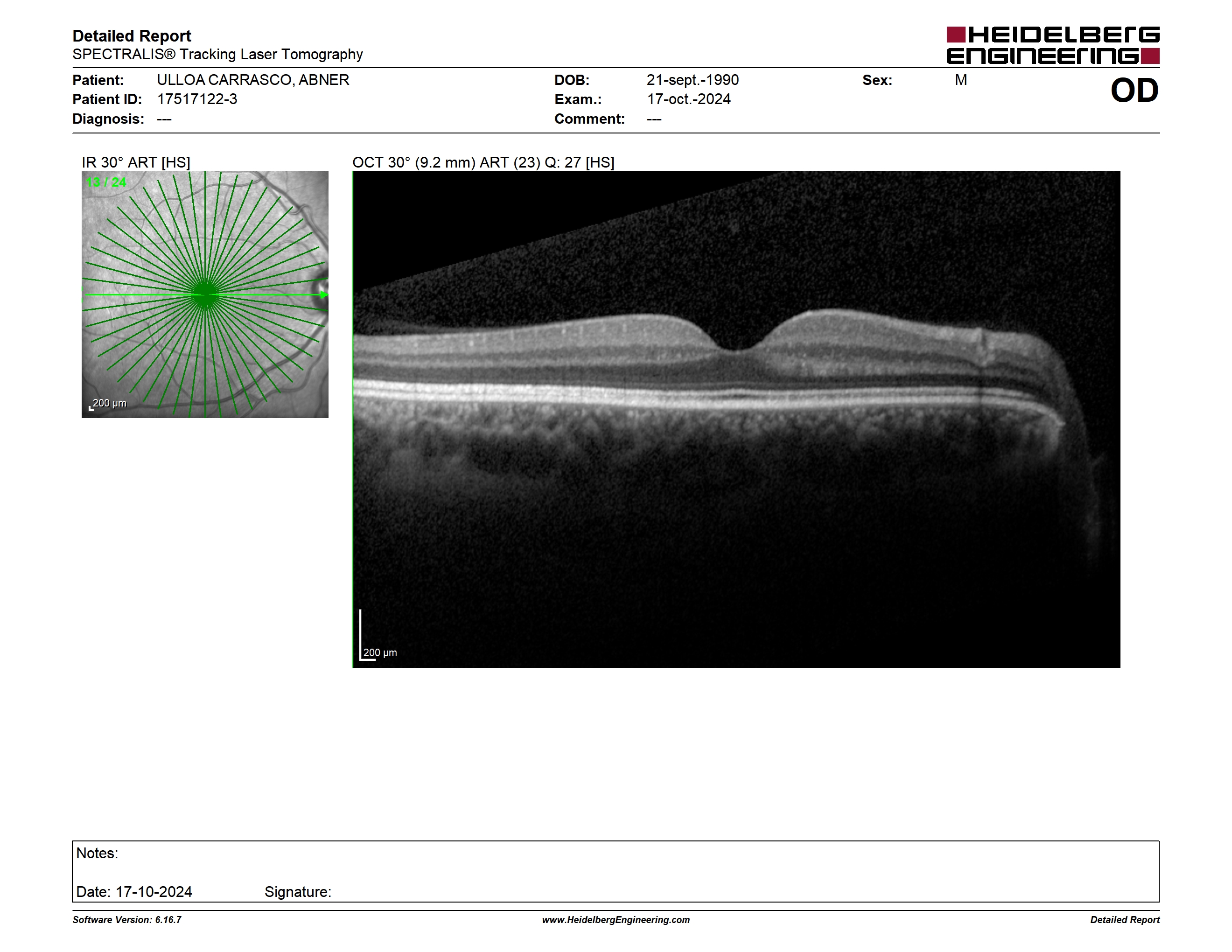Click the green scan counter '13 / 24'
This screenshot has width=1232, height=952.
coord(106,182)
